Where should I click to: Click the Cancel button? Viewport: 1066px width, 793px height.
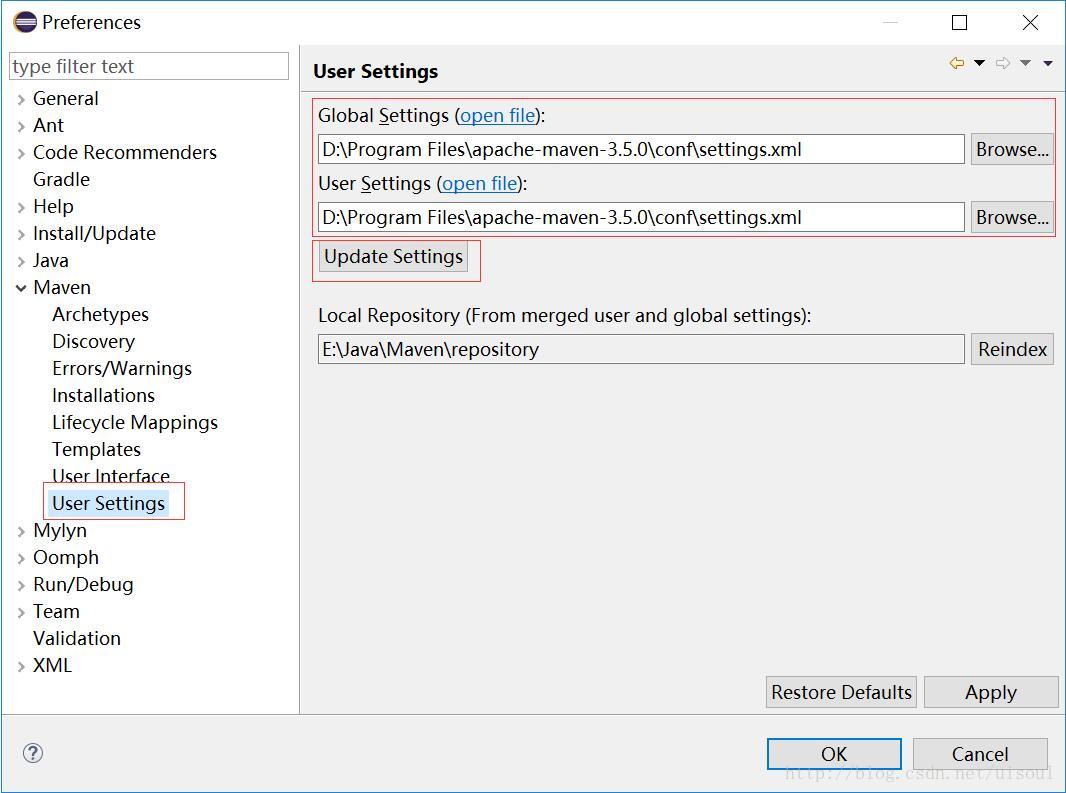[980, 754]
